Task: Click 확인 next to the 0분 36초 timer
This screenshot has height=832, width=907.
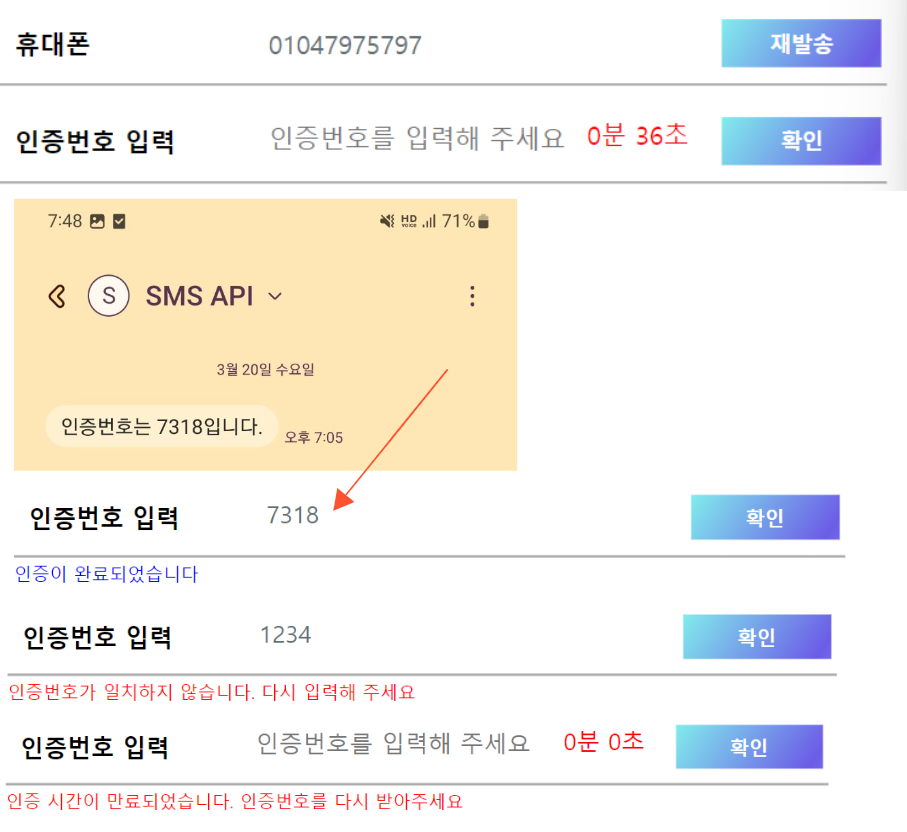Action: click(801, 141)
